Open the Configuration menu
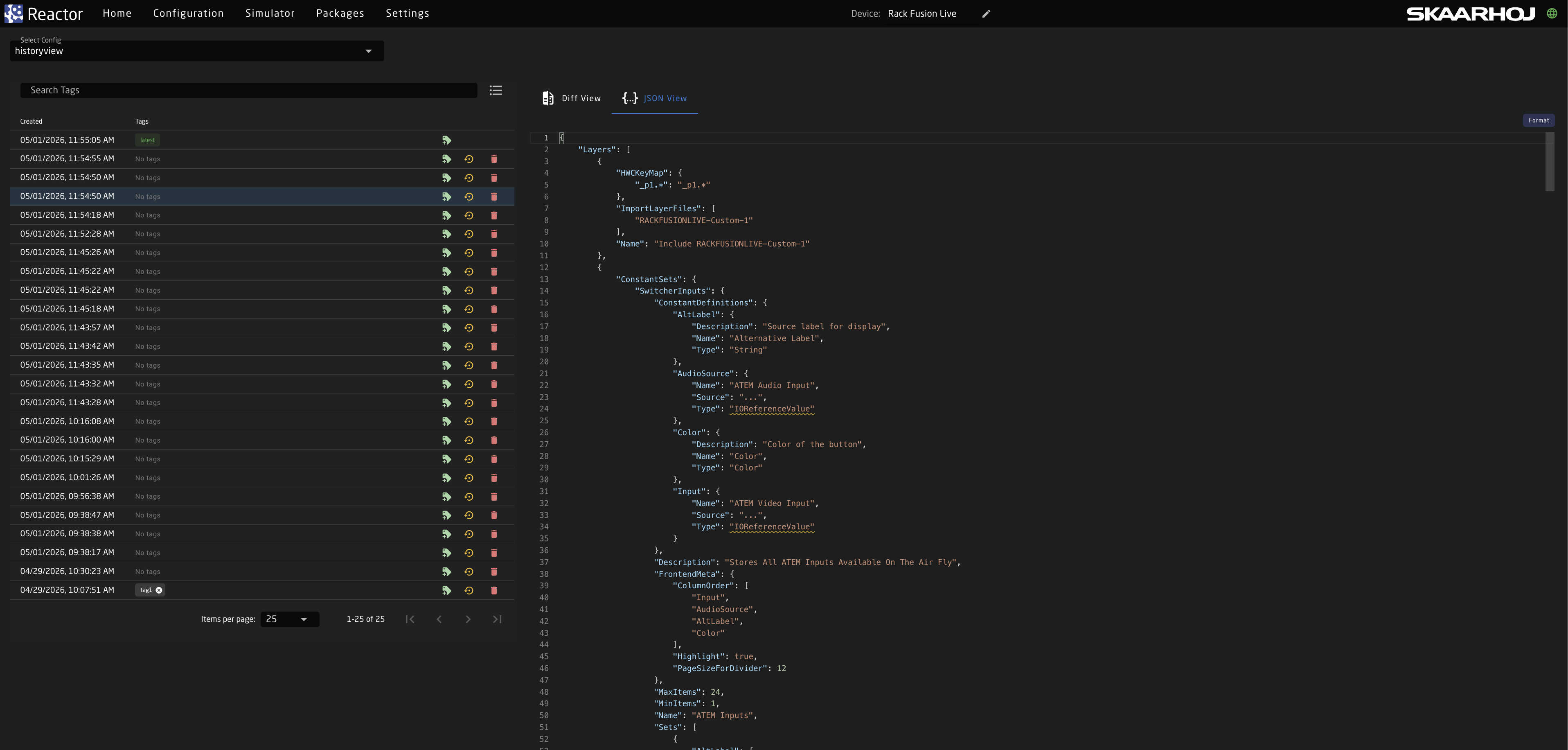Image resolution: width=1568 pixels, height=750 pixels. point(188,14)
